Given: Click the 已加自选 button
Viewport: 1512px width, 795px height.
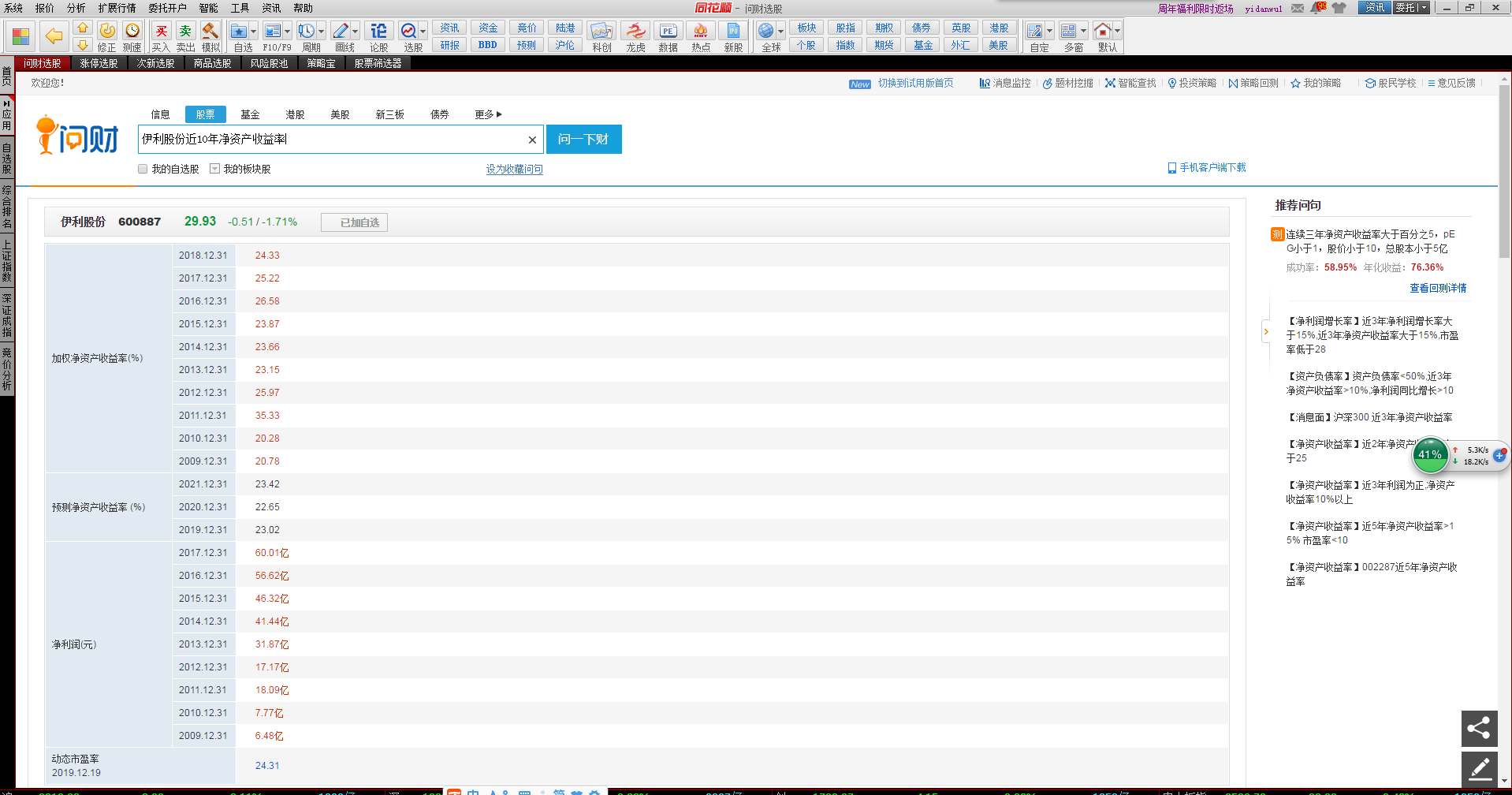Looking at the screenshot, I should click(355, 222).
